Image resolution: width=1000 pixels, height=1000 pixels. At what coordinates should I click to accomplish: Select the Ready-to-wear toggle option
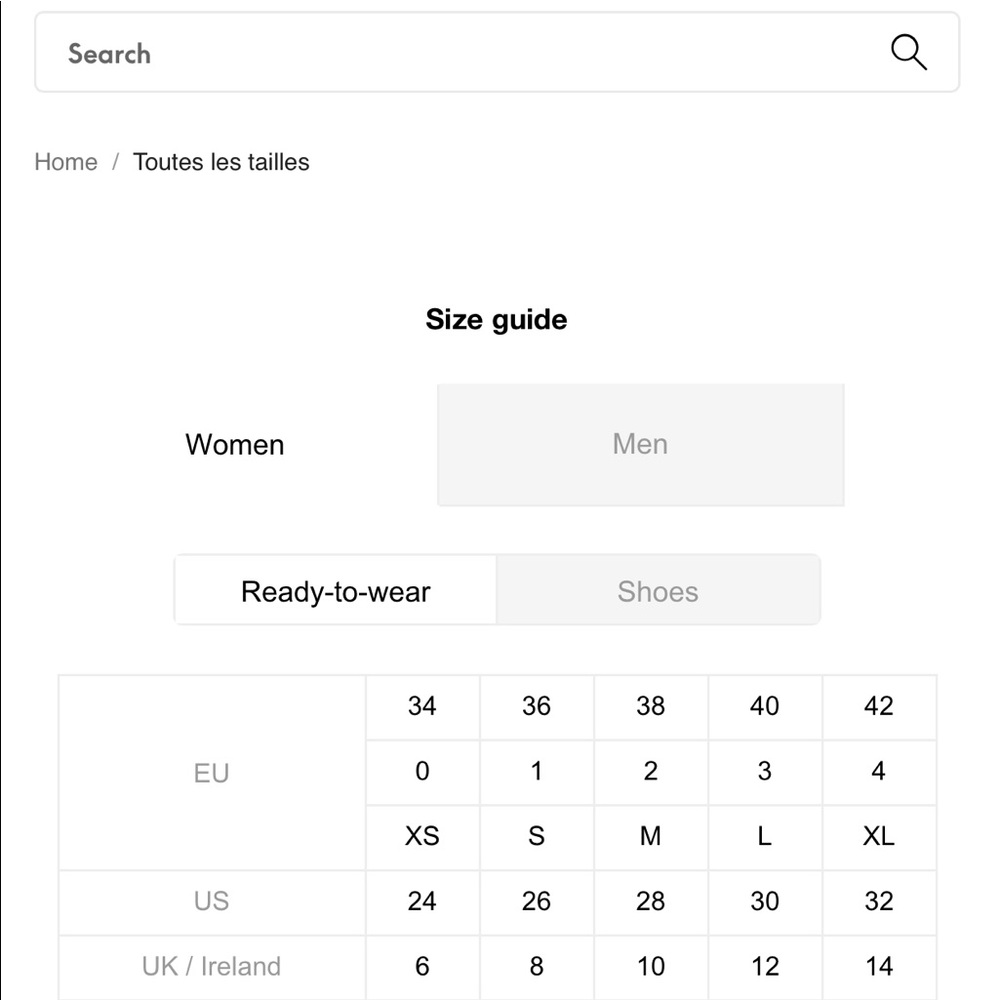335,591
